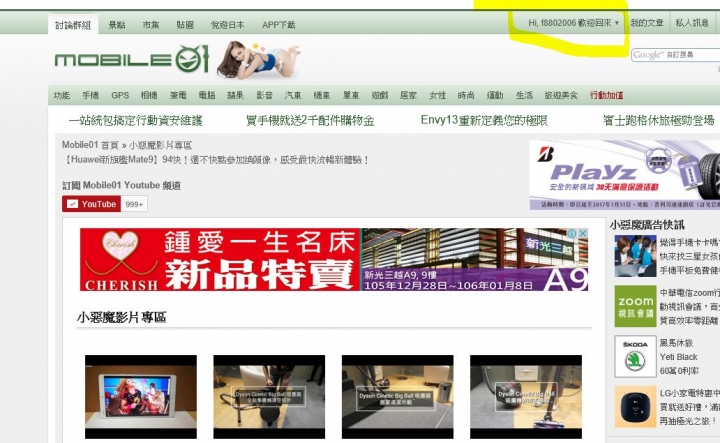The width and height of the screenshot is (720, 443).
Task: Open the 電腦 category menu
Action: pyautogui.click(x=207, y=95)
